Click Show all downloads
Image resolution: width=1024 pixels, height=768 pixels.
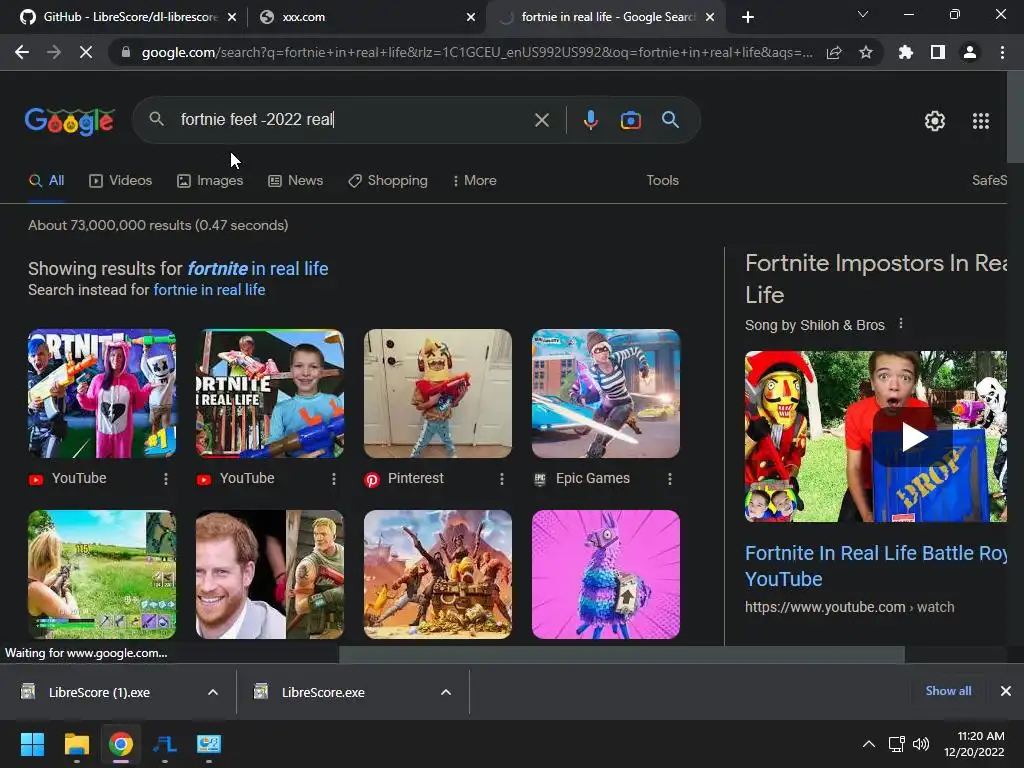click(x=948, y=691)
